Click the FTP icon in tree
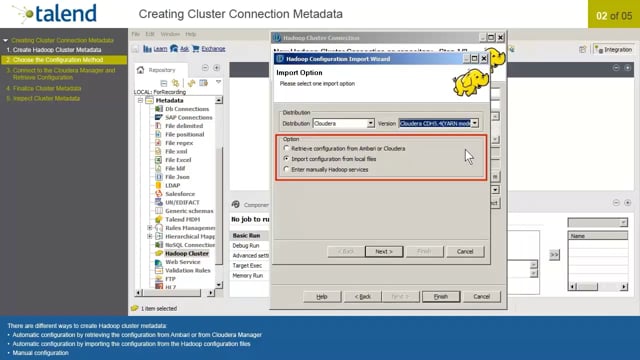Viewport: 640px width, 360px height. coord(158,279)
